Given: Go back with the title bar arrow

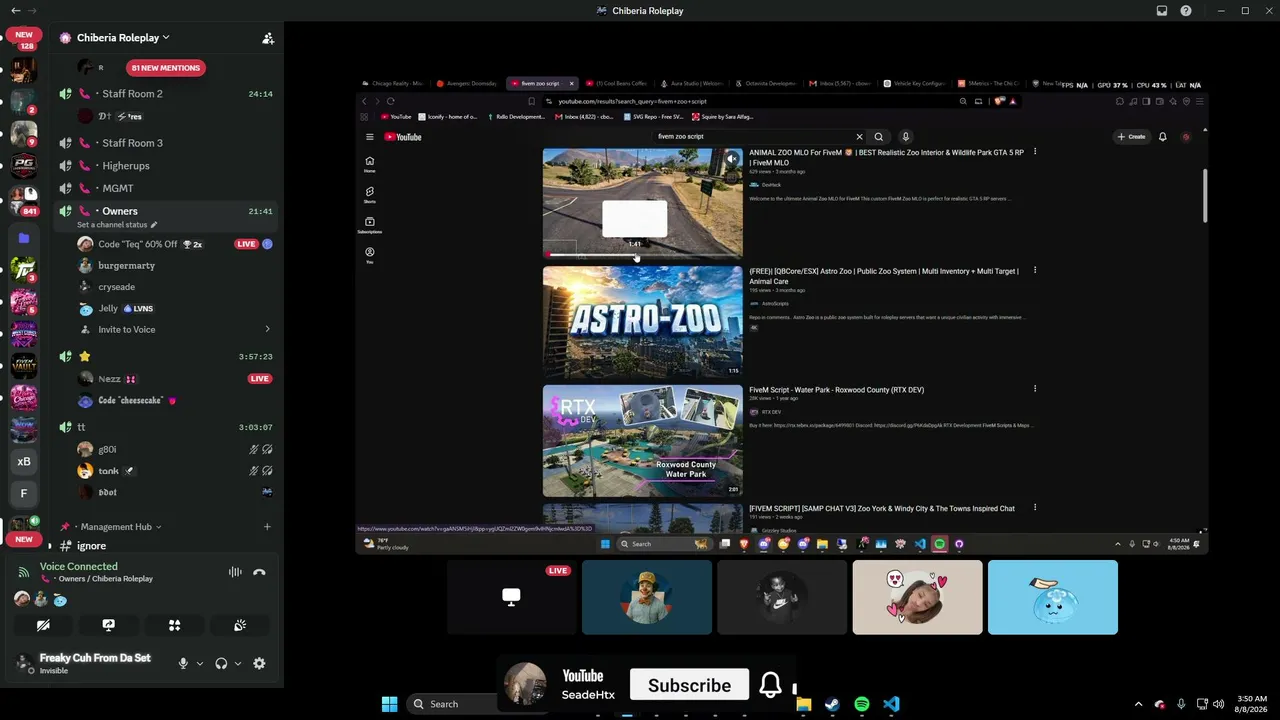Looking at the screenshot, I should pyautogui.click(x=15, y=11).
